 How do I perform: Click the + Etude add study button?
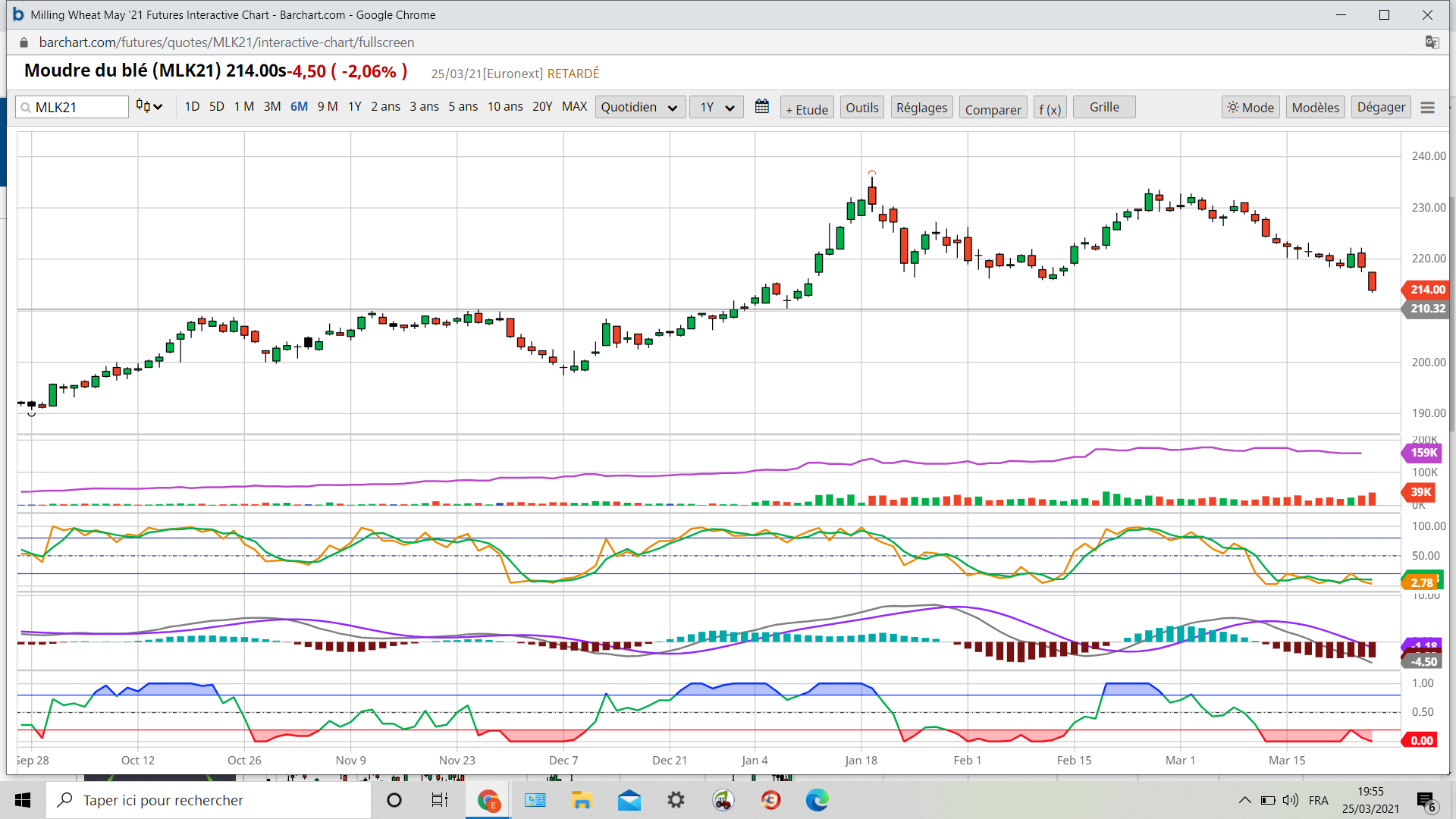click(807, 108)
